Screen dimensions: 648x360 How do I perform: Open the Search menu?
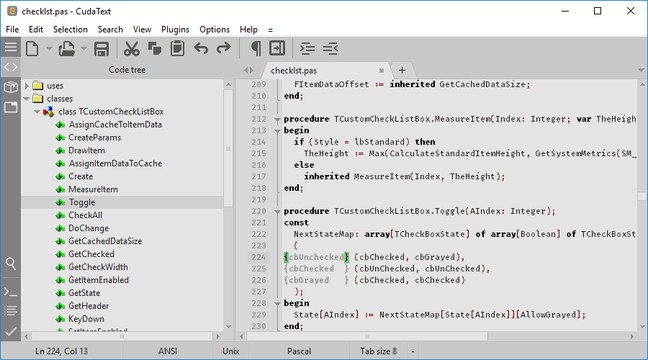coord(110,29)
